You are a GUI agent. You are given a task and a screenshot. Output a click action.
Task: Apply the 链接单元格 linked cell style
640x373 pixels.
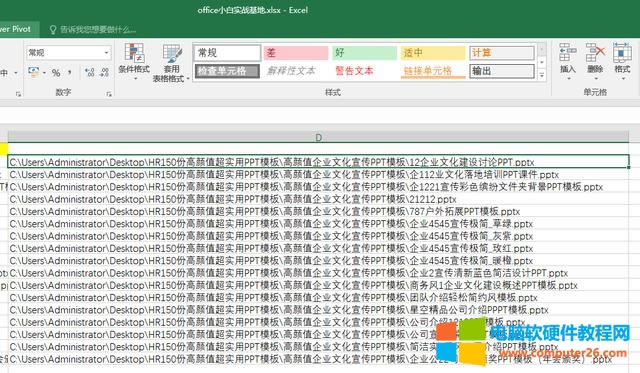[433, 71]
